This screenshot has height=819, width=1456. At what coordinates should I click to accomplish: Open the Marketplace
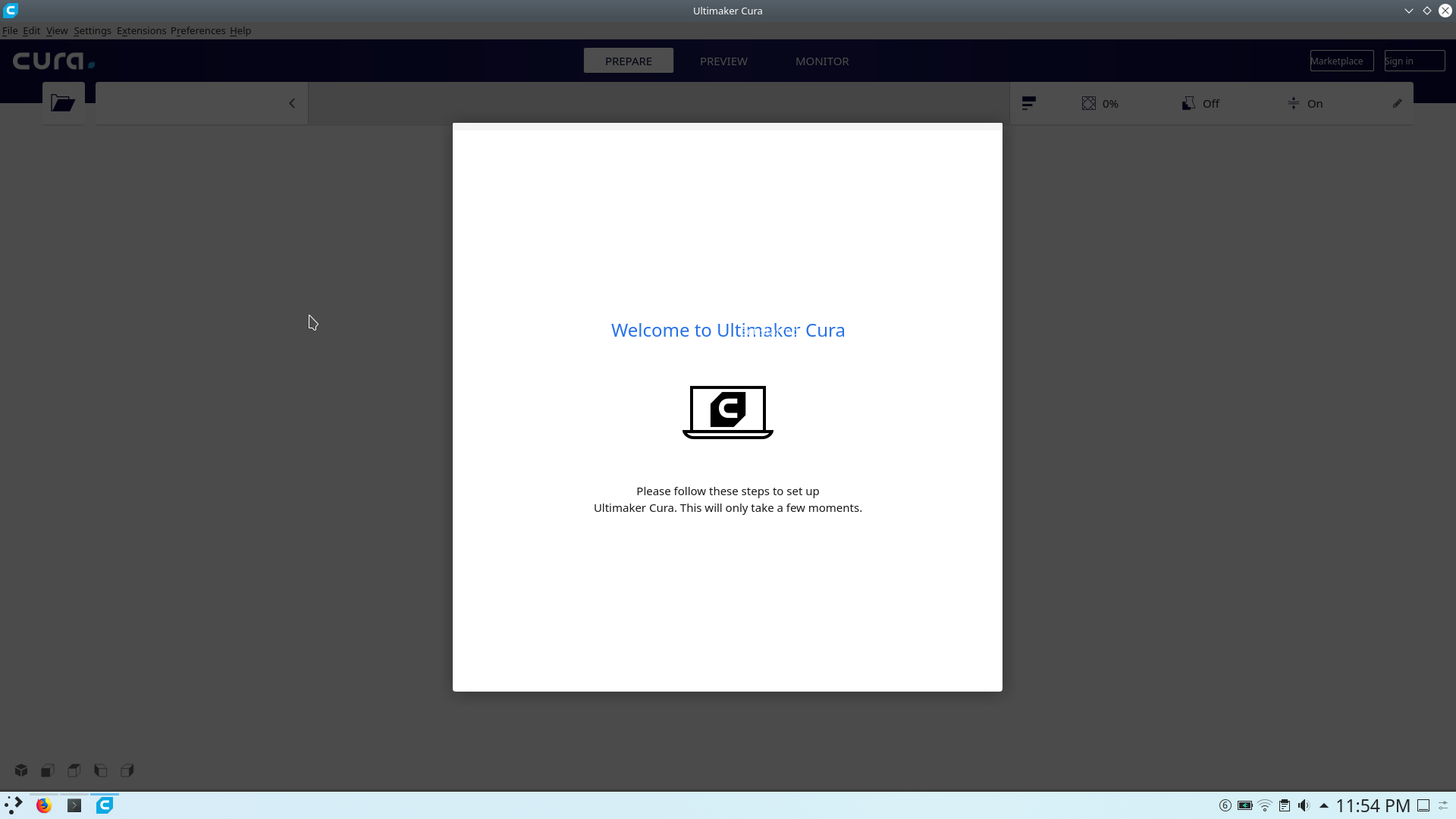(x=1341, y=61)
